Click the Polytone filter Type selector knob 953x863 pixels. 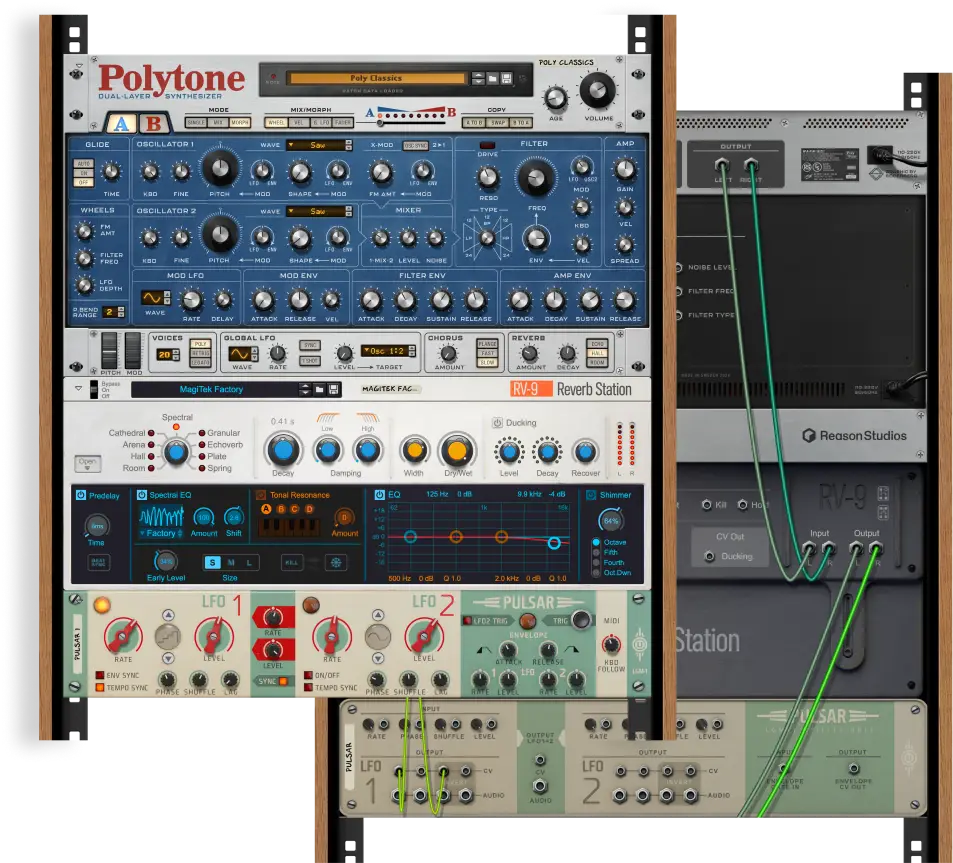(x=487, y=238)
